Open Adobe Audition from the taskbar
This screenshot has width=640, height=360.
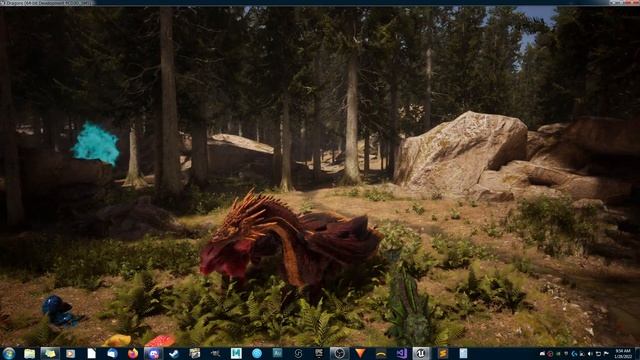(277, 353)
